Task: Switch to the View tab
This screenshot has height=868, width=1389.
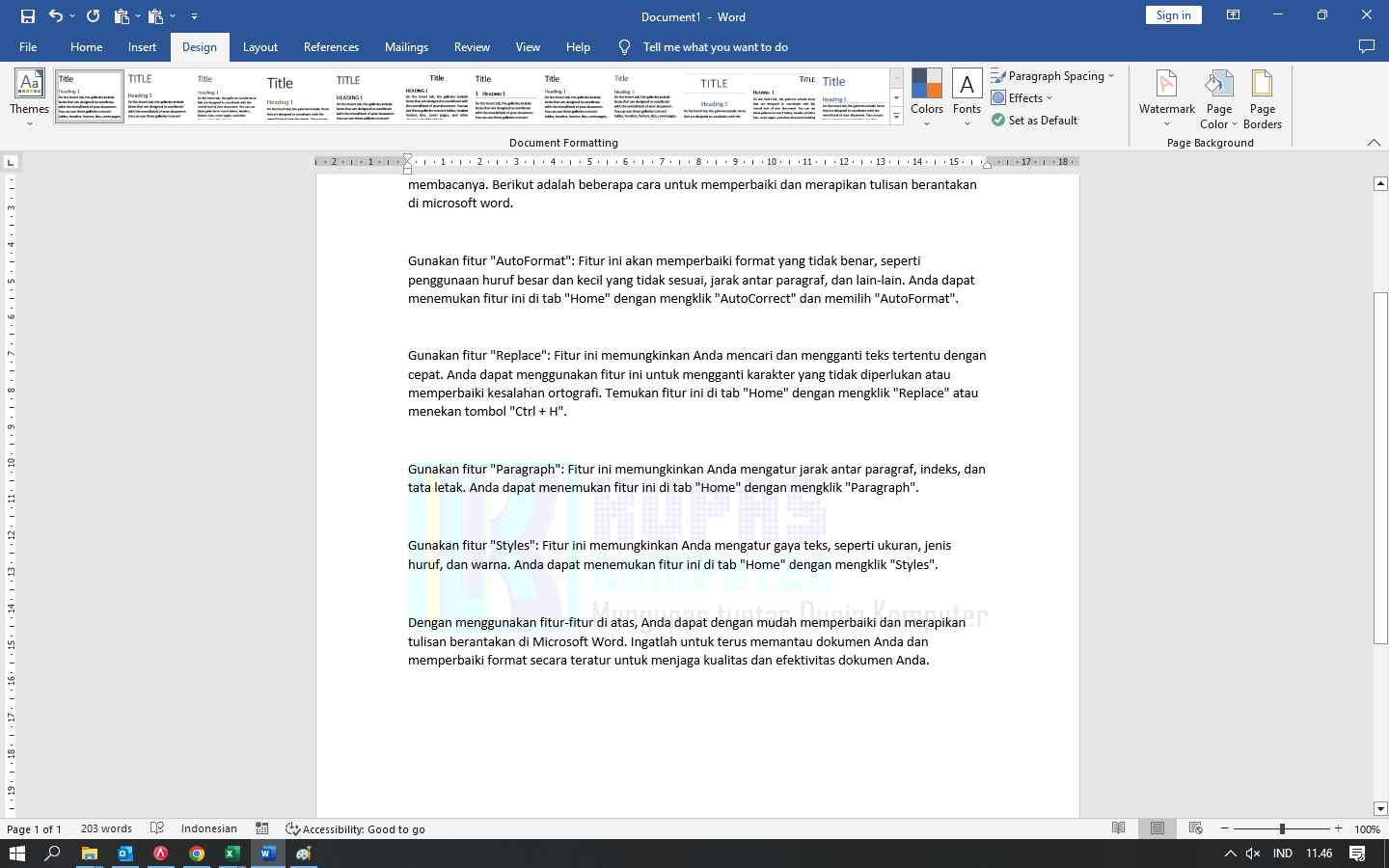Action: click(x=528, y=47)
